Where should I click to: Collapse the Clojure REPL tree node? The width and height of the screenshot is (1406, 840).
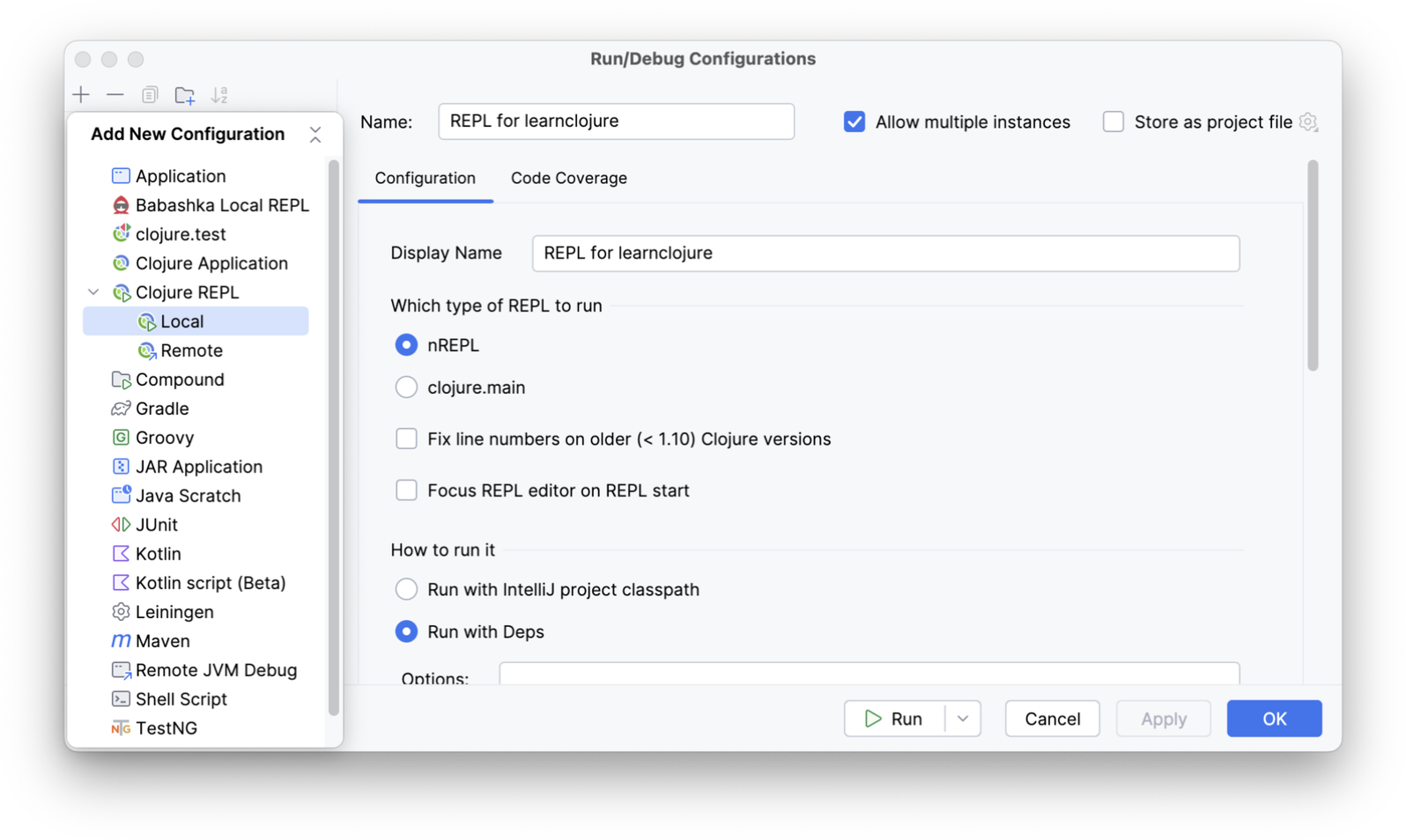93,292
